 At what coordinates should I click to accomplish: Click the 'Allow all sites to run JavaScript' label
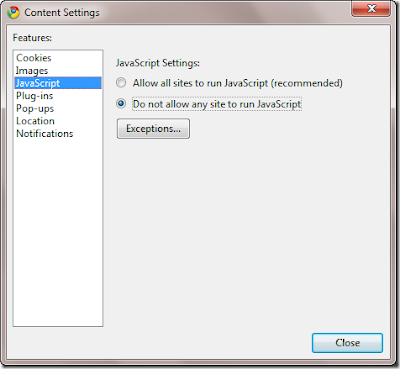click(237, 83)
